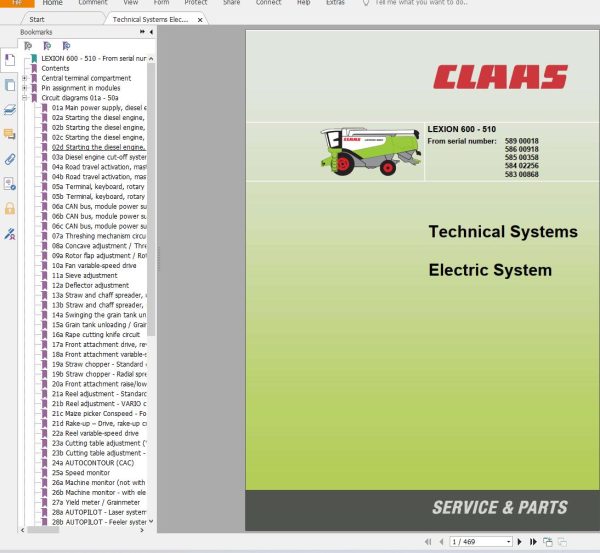This screenshot has height=553, width=600.
Task: Open the Comments panel icon
Action: 10,134
